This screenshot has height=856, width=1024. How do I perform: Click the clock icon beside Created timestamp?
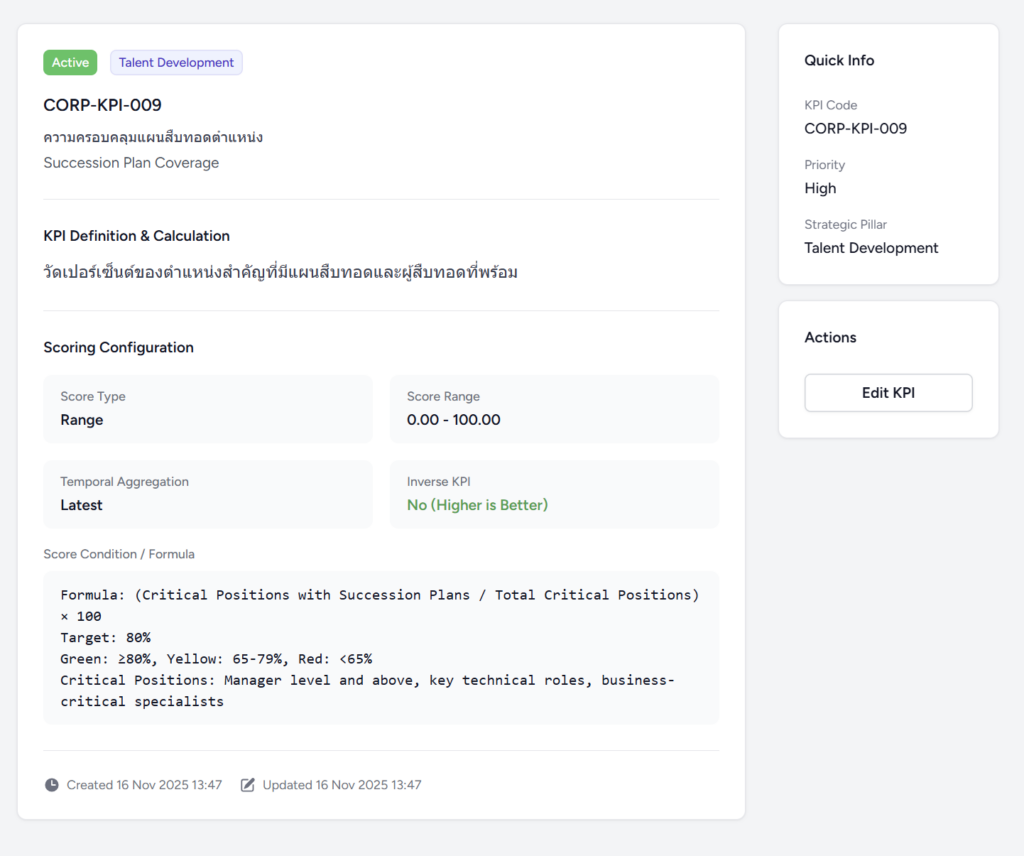(52, 785)
